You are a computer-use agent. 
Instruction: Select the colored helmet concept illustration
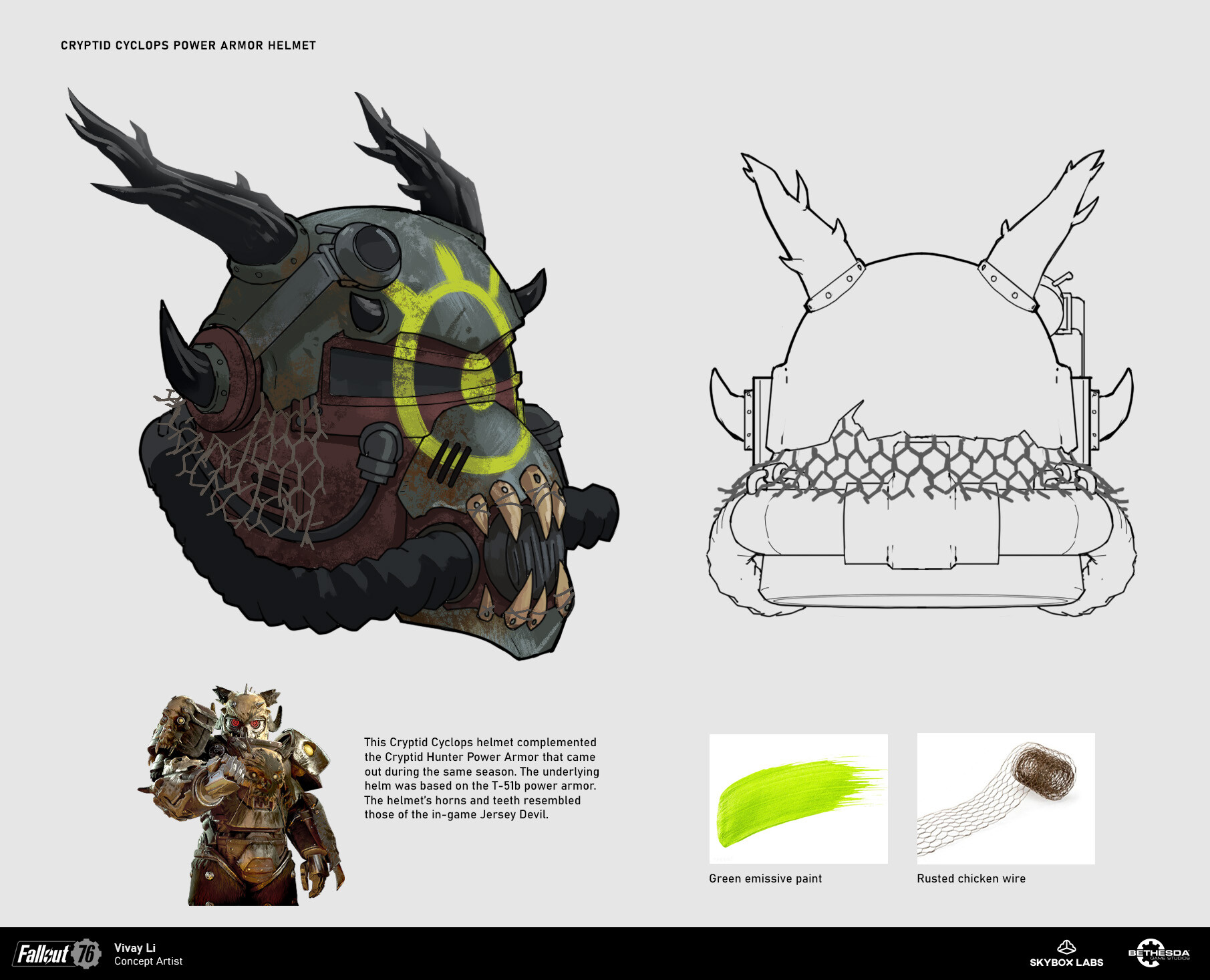coord(342,374)
